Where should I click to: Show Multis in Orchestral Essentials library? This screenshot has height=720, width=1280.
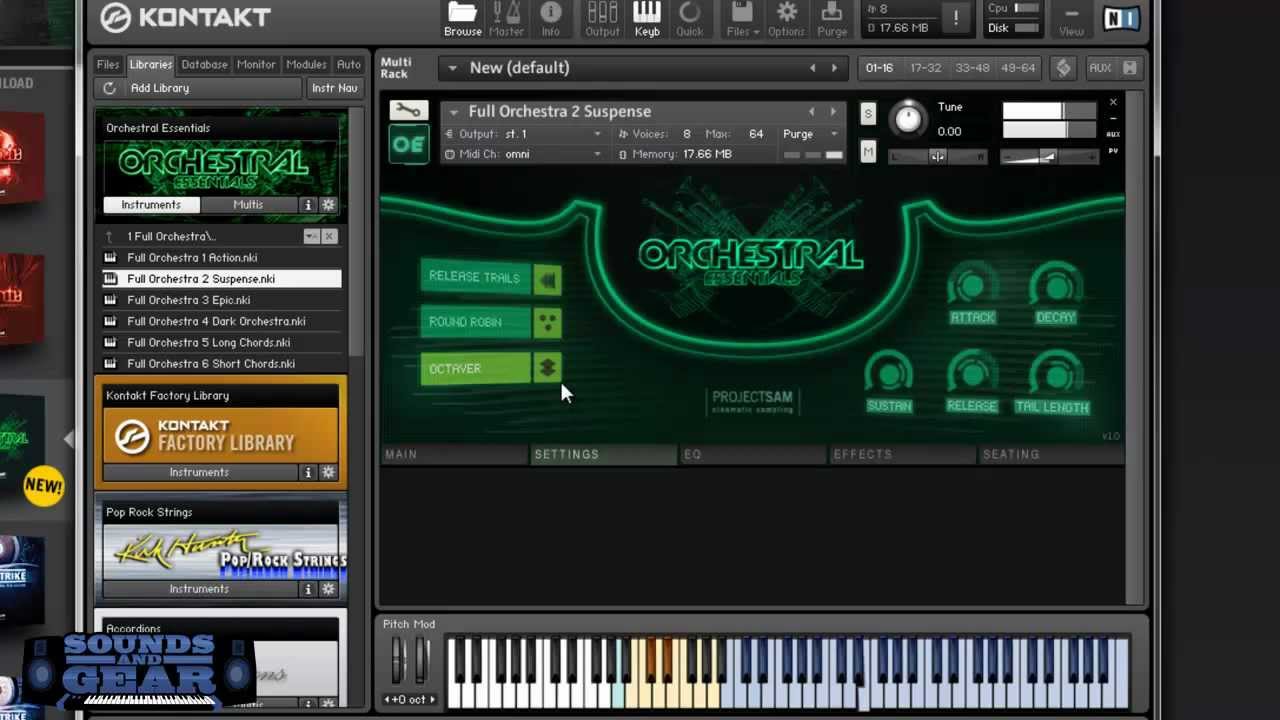coord(248,205)
